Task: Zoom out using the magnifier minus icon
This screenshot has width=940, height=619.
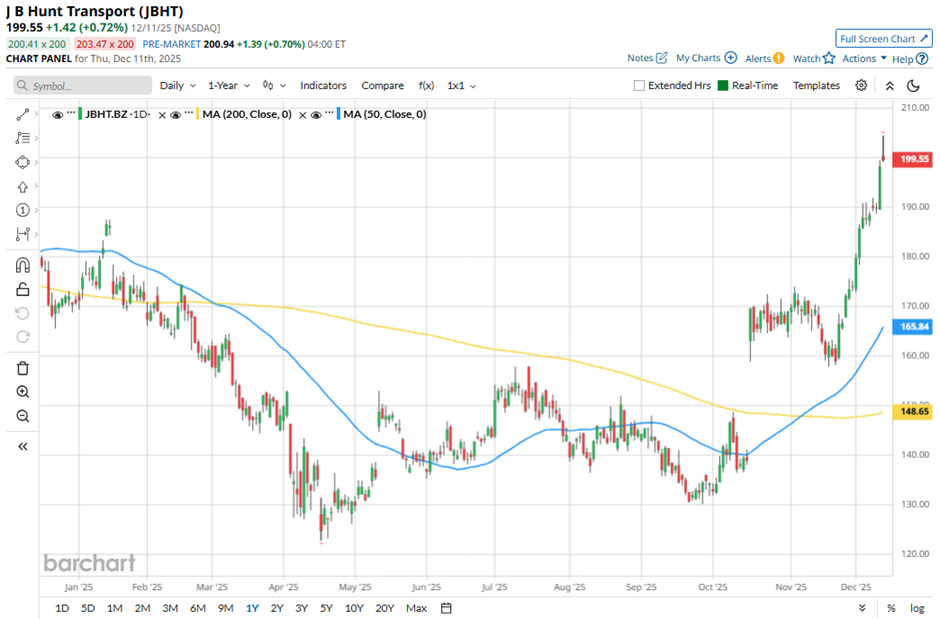Action: (22, 416)
